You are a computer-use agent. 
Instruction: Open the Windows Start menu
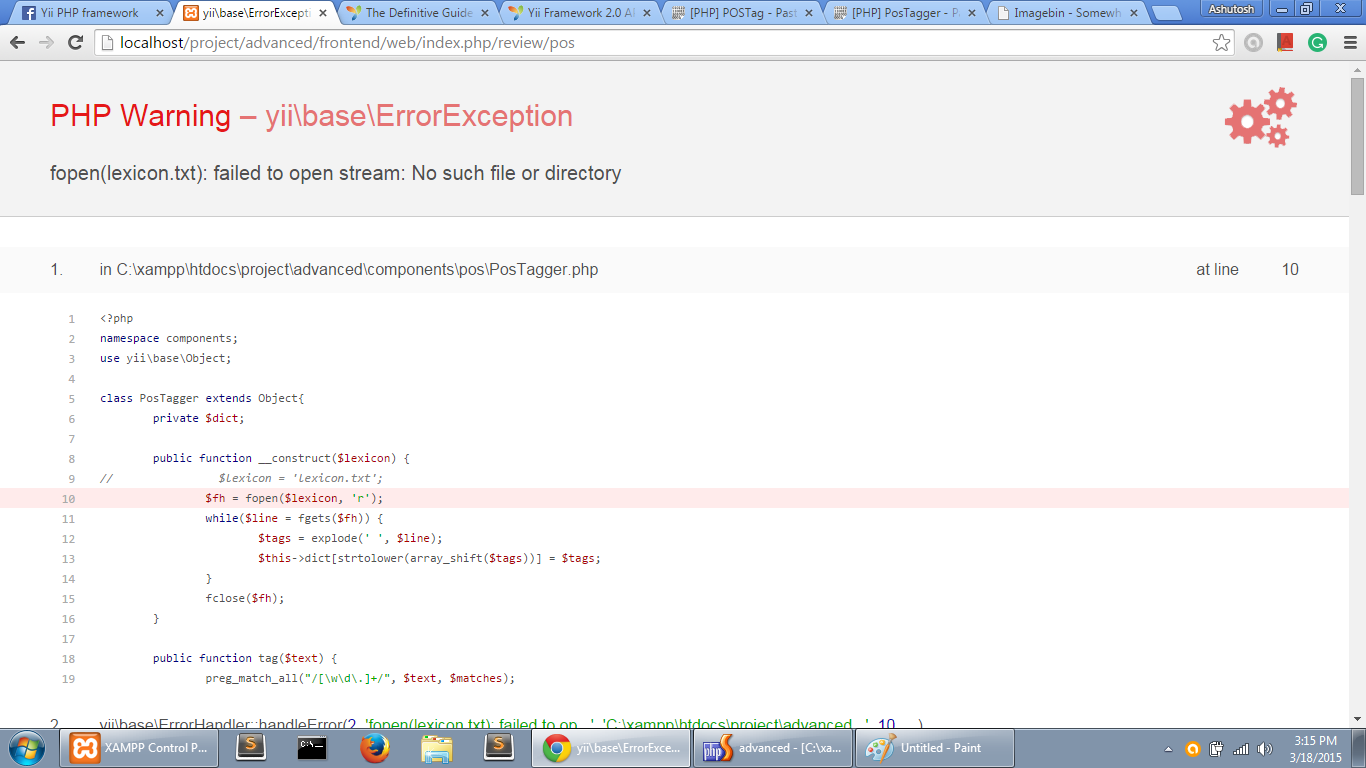click(x=26, y=748)
